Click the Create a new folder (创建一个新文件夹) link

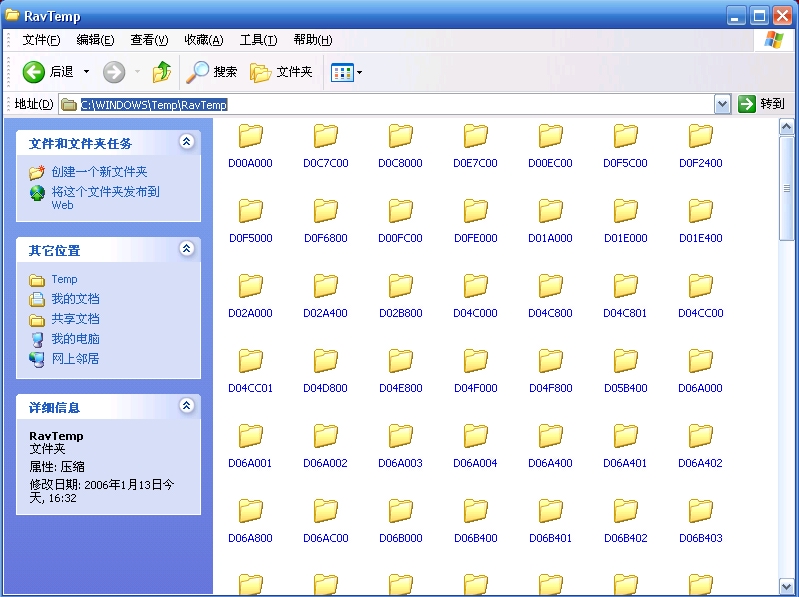[x=99, y=172]
